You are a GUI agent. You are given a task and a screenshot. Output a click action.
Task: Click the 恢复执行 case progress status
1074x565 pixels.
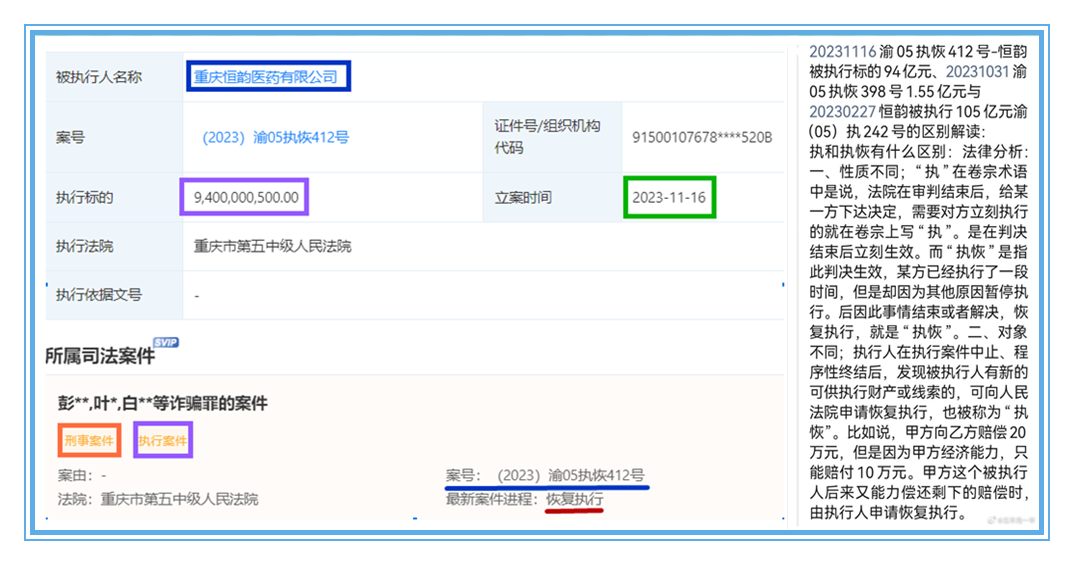click(575, 499)
